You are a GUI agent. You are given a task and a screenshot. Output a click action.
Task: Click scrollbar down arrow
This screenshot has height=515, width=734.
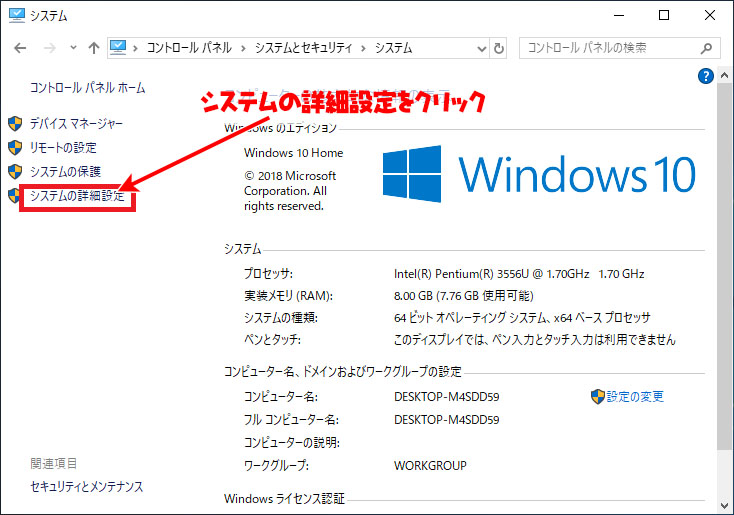[x=724, y=506]
